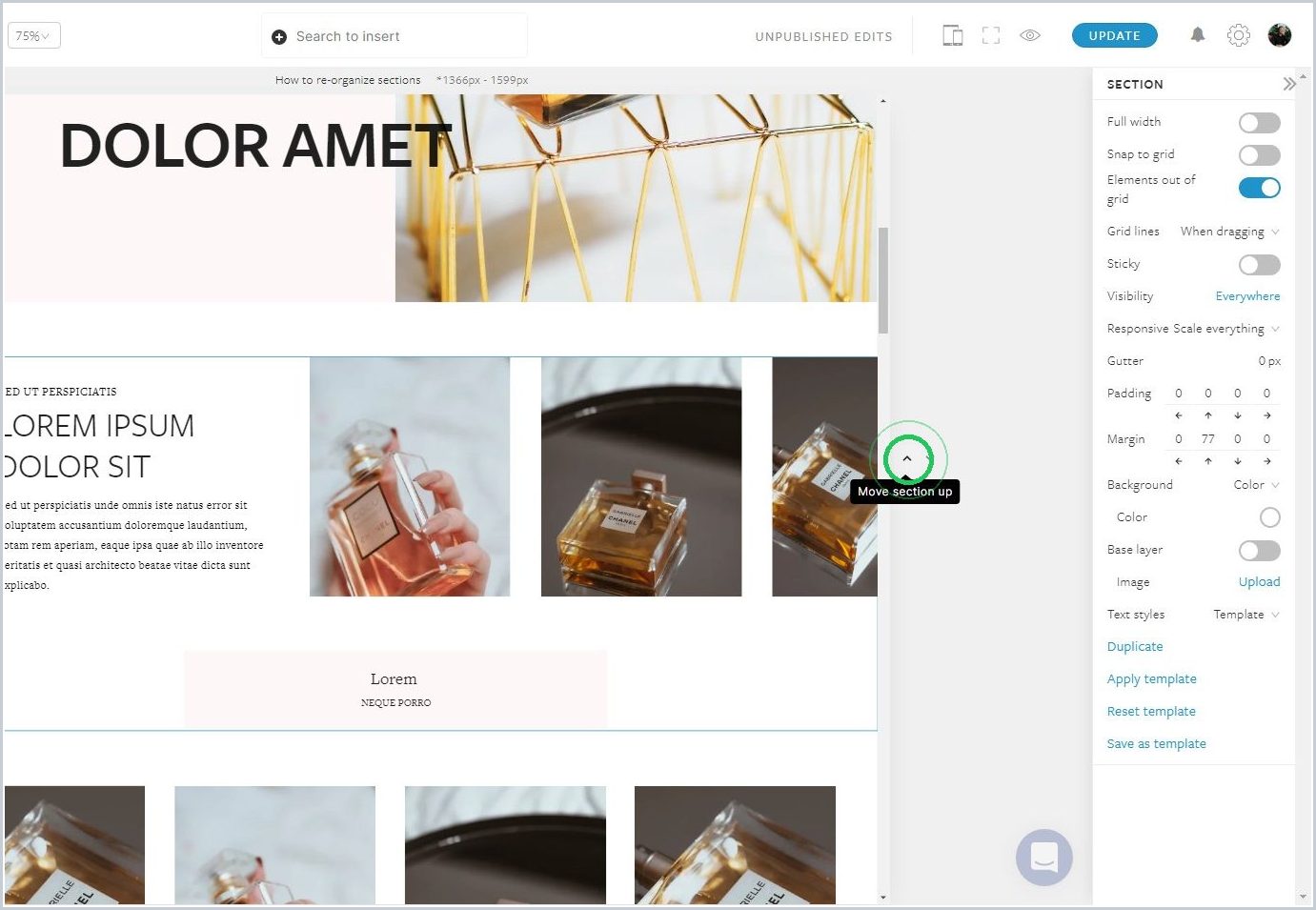Click the Reset template link
This screenshot has height=910, width=1316.
1150,711
